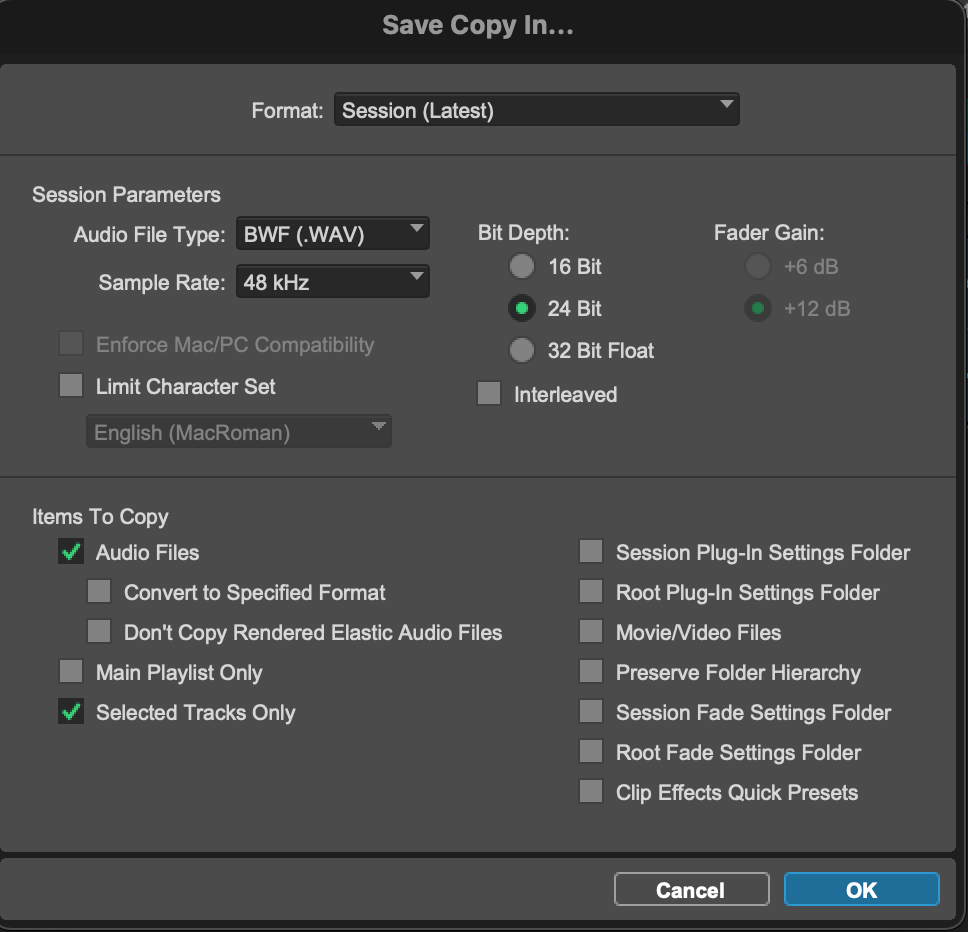Screen dimensions: 968x932
Task: Check Clip Effects Quick Presets
Action: click(x=591, y=792)
